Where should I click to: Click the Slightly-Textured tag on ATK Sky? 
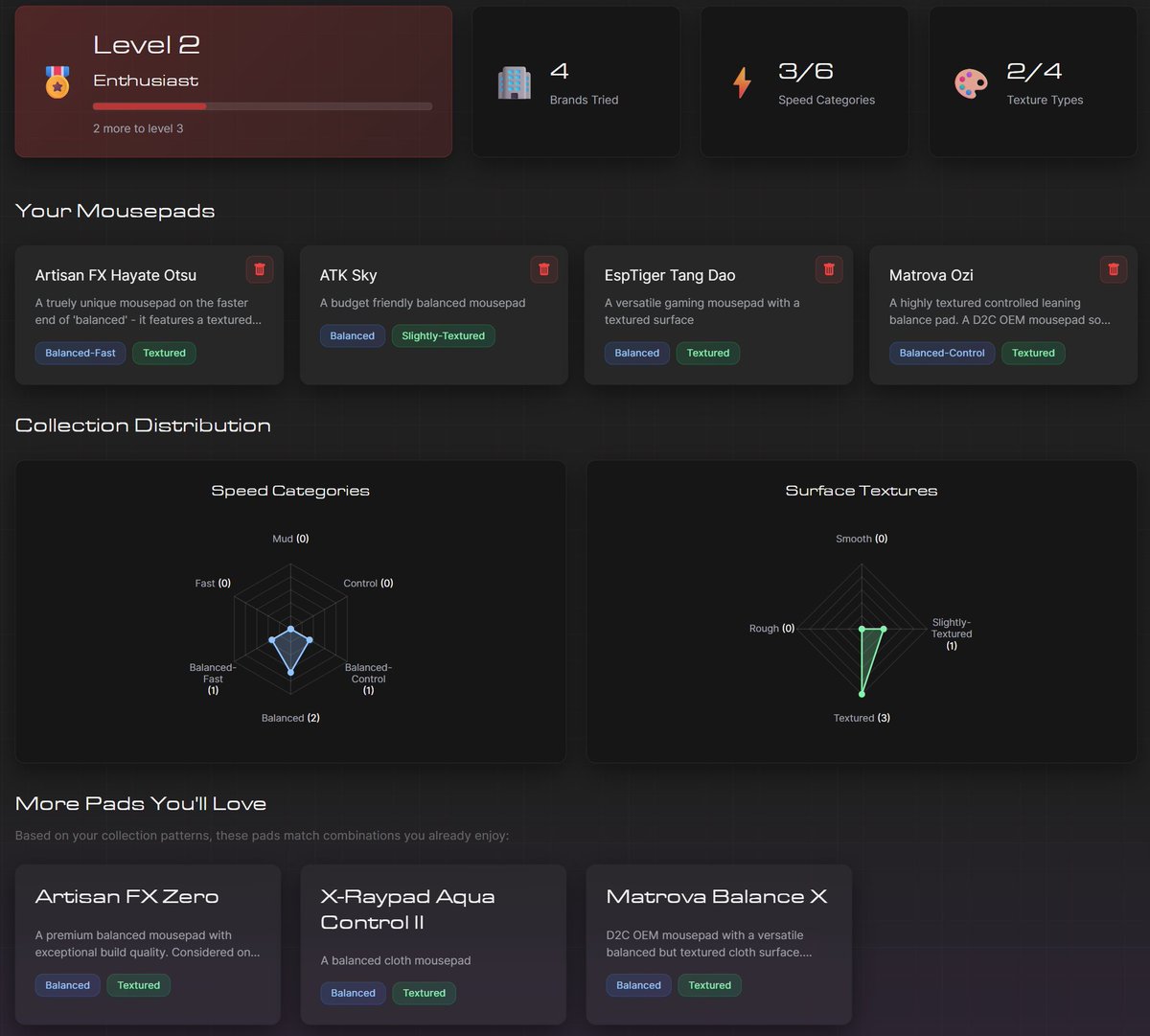coord(444,335)
